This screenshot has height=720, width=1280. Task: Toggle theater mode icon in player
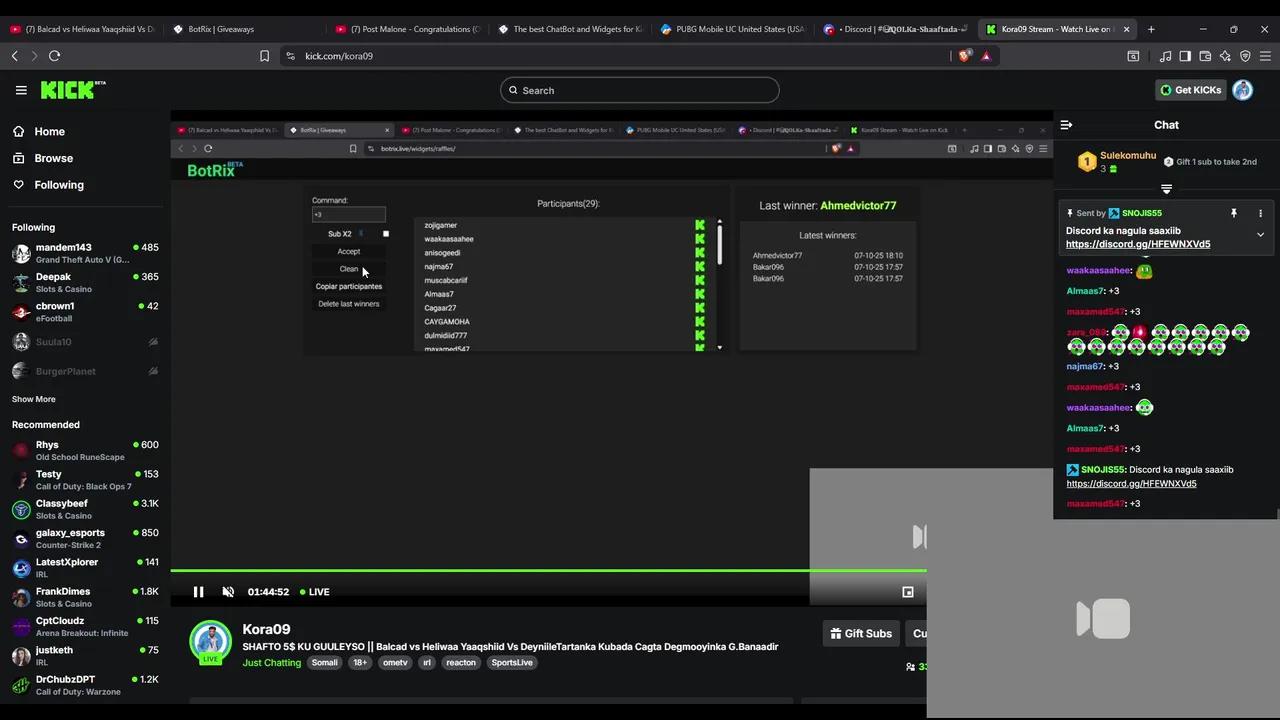click(908, 592)
